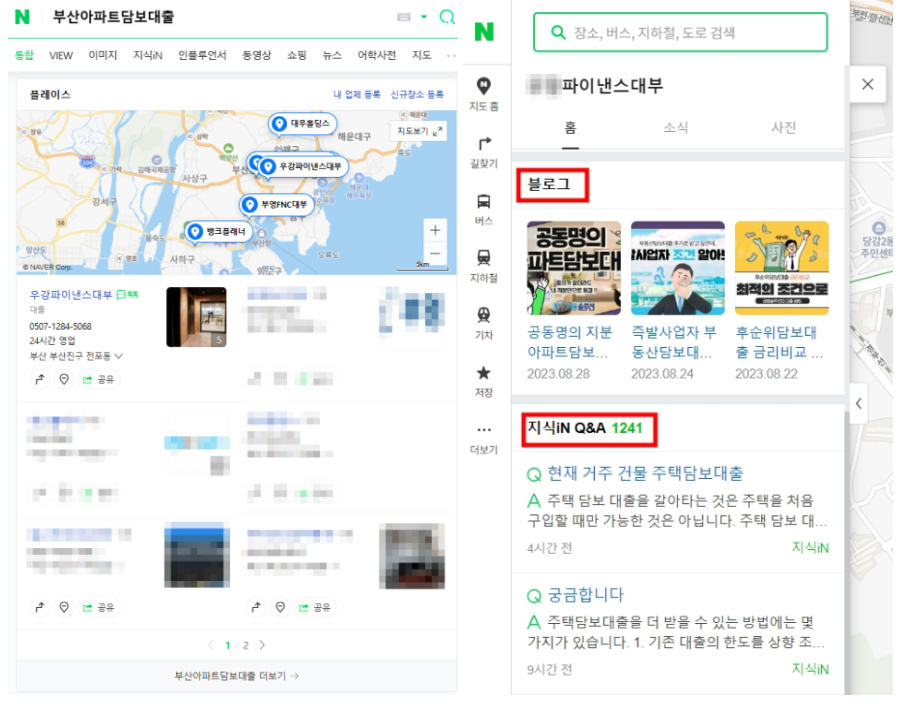Open 길찾기 directions in the map sidebar
The image size is (904, 706).
click(x=484, y=152)
